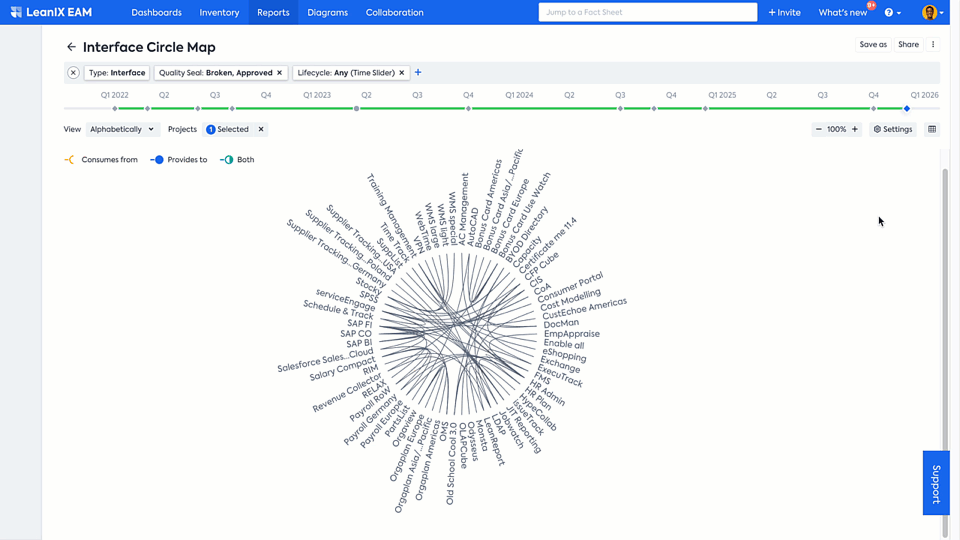Image resolution: width=960 pixels, height=540 pixels.
Task: Zoom out with the minus icon
Action: point(819,129)
